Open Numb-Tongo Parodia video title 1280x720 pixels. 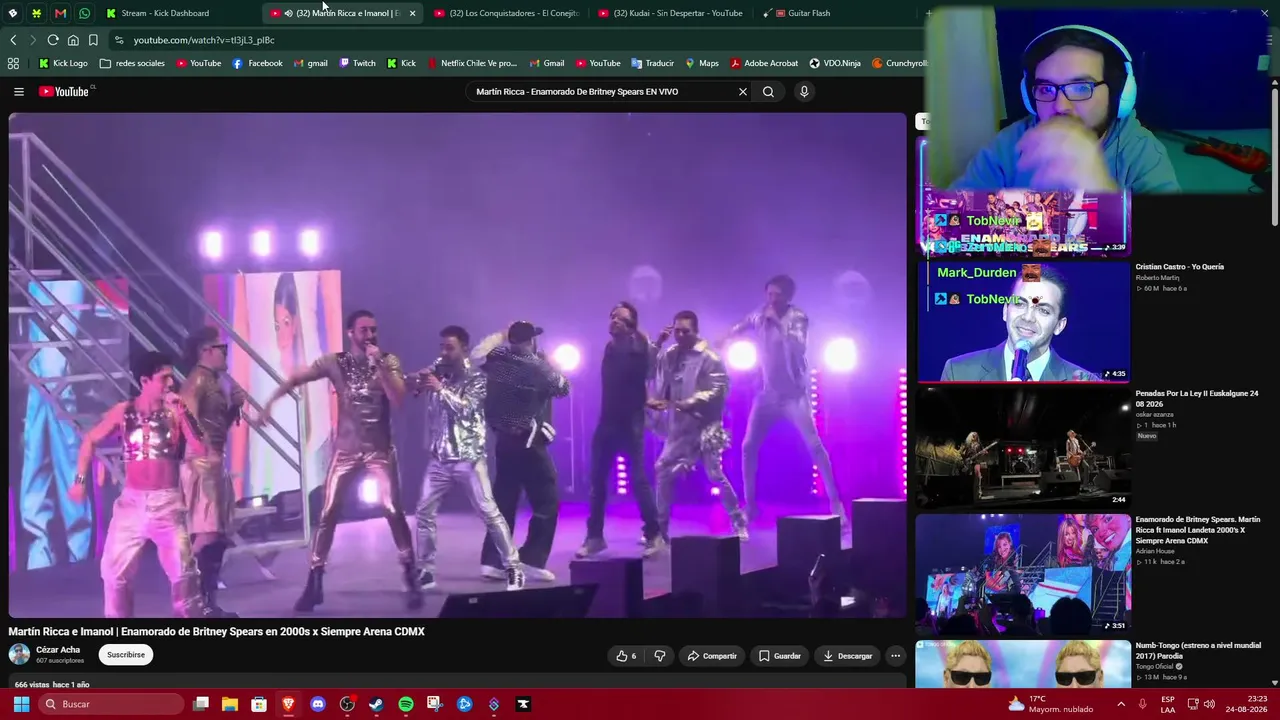click(x=1198, y=651)
